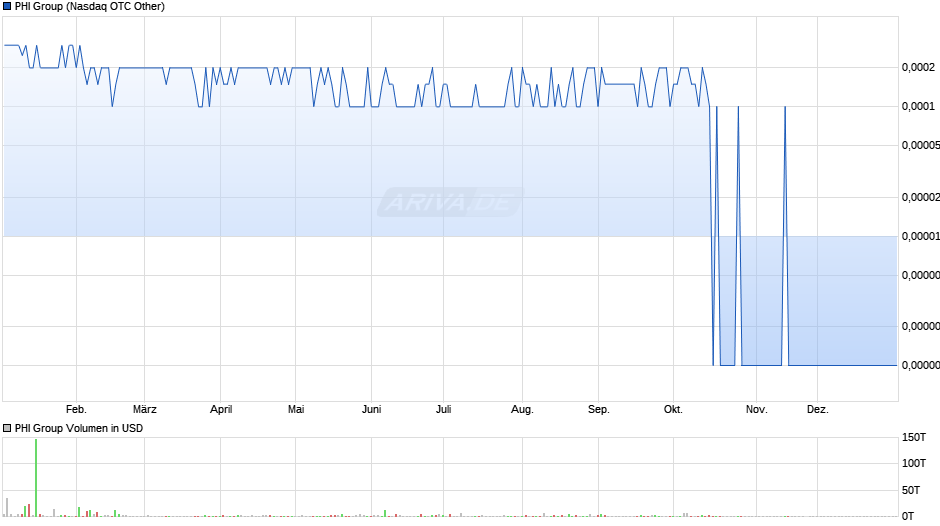The width and height of the screenshot is (940, 526).
Task: Click the 'PHI Group Volumen in USD' label
Action: [79, 428]
